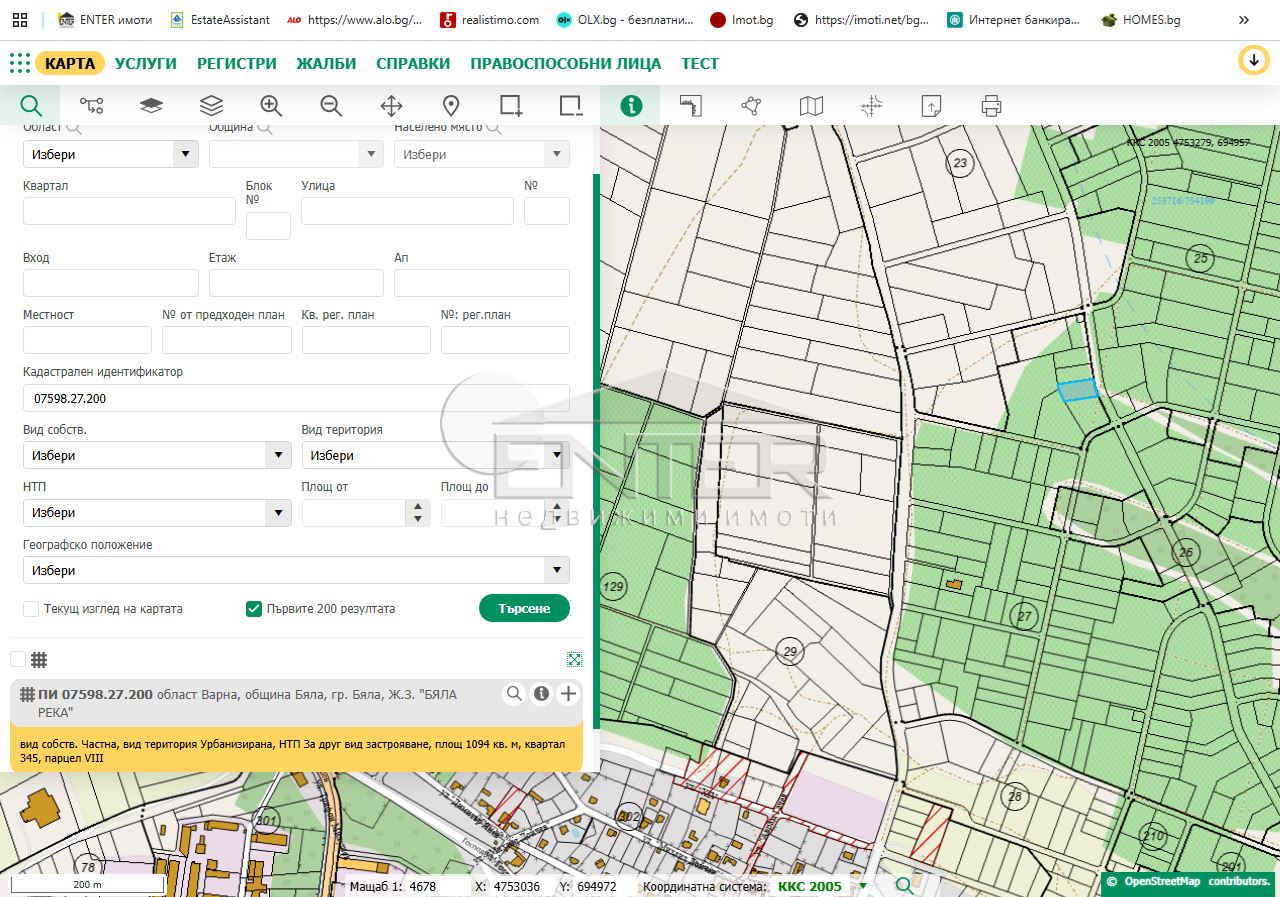Select the polygon nodes drawing tool
The image size is (1280, 897).
[751, 105]
